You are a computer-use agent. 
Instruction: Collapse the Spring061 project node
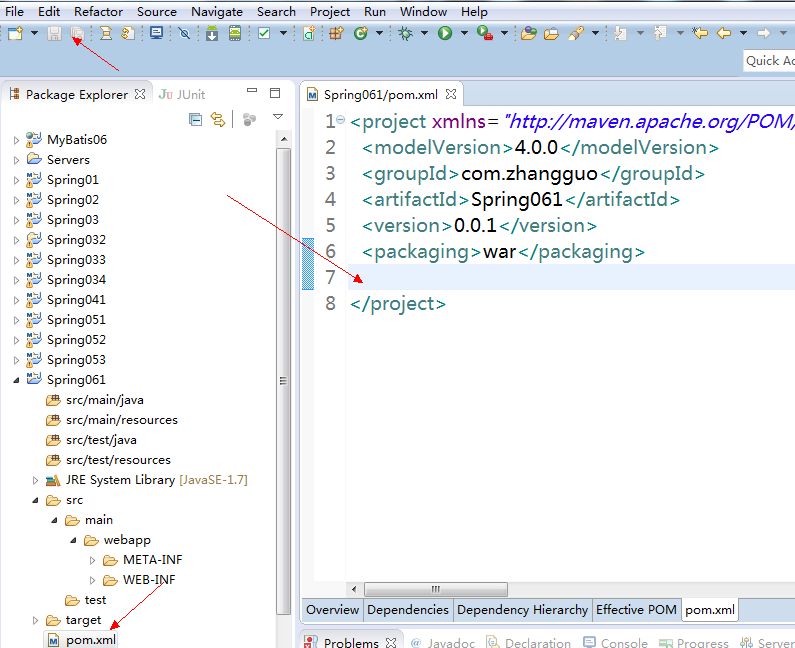(16, 380)
